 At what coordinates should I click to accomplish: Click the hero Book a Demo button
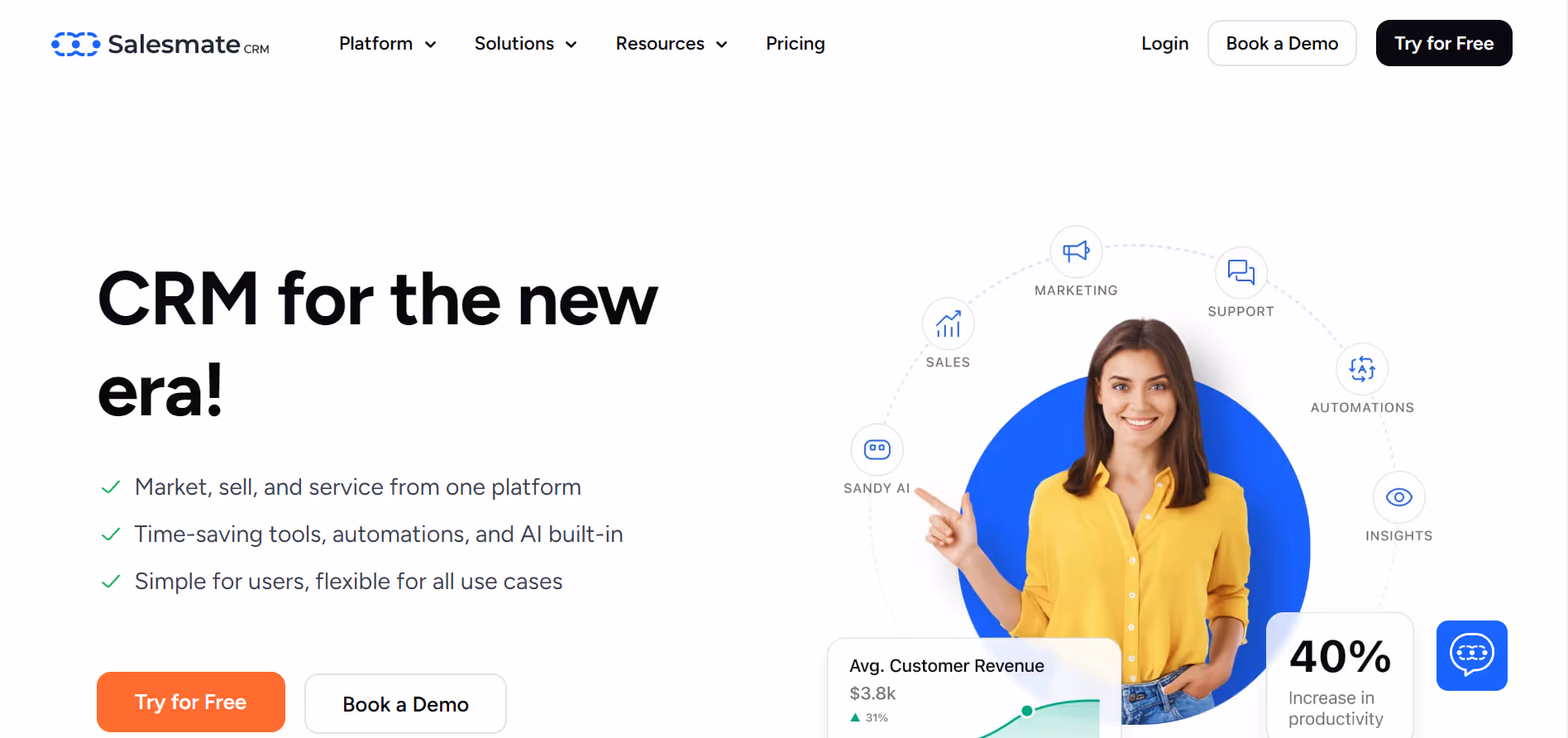[x=405, y=704]
